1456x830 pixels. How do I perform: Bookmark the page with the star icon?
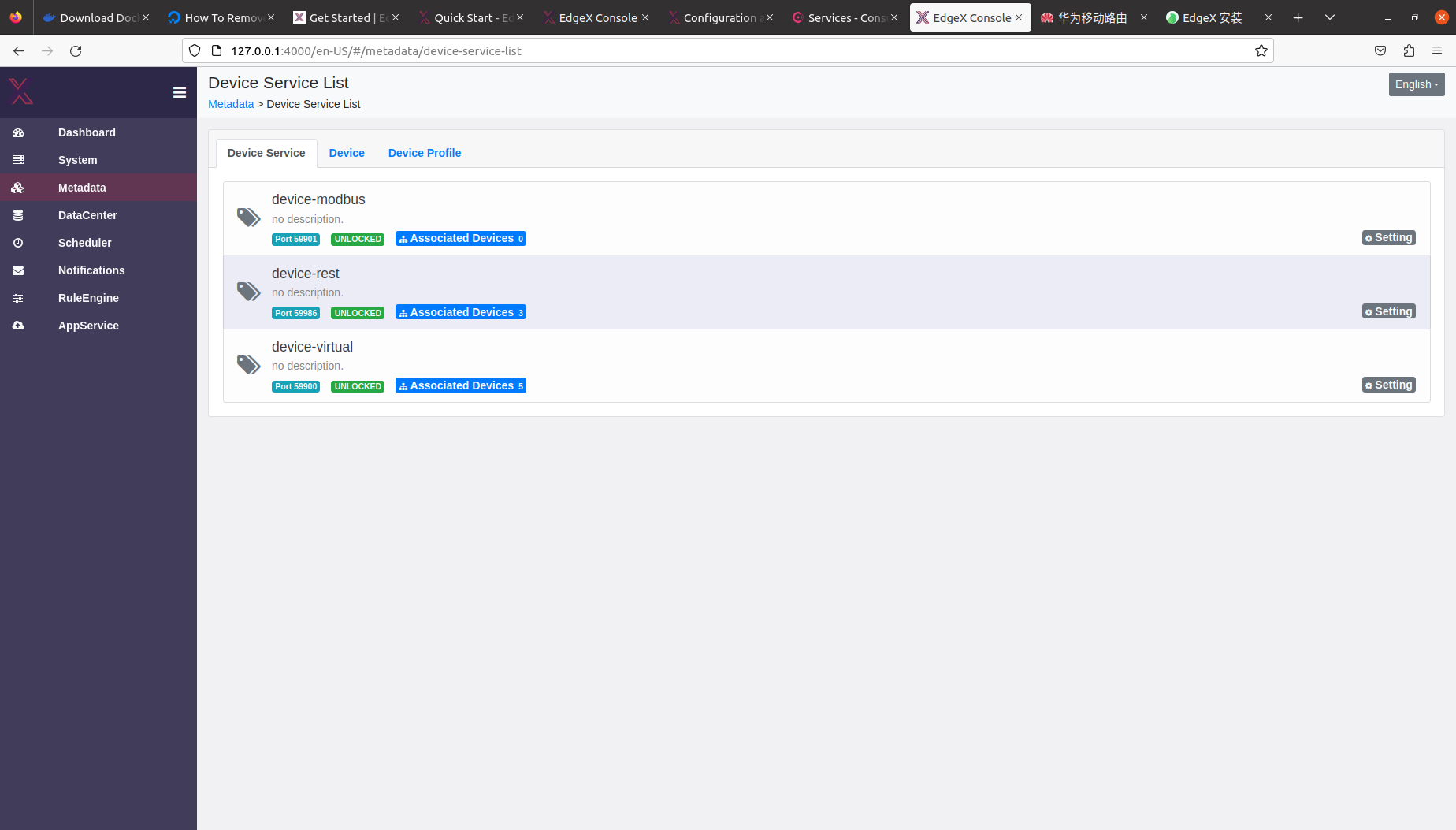1261,50
